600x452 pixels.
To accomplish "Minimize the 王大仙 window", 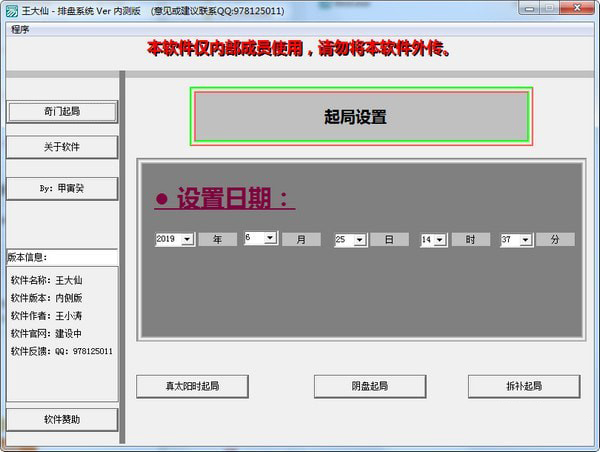I will (530, 8).
